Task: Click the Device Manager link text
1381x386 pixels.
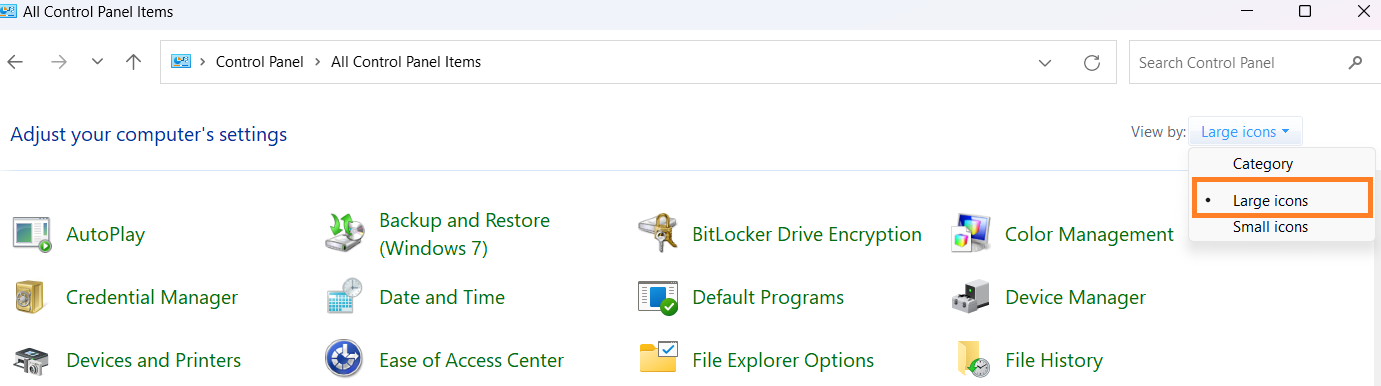Action: click(x=1075, y=297)
